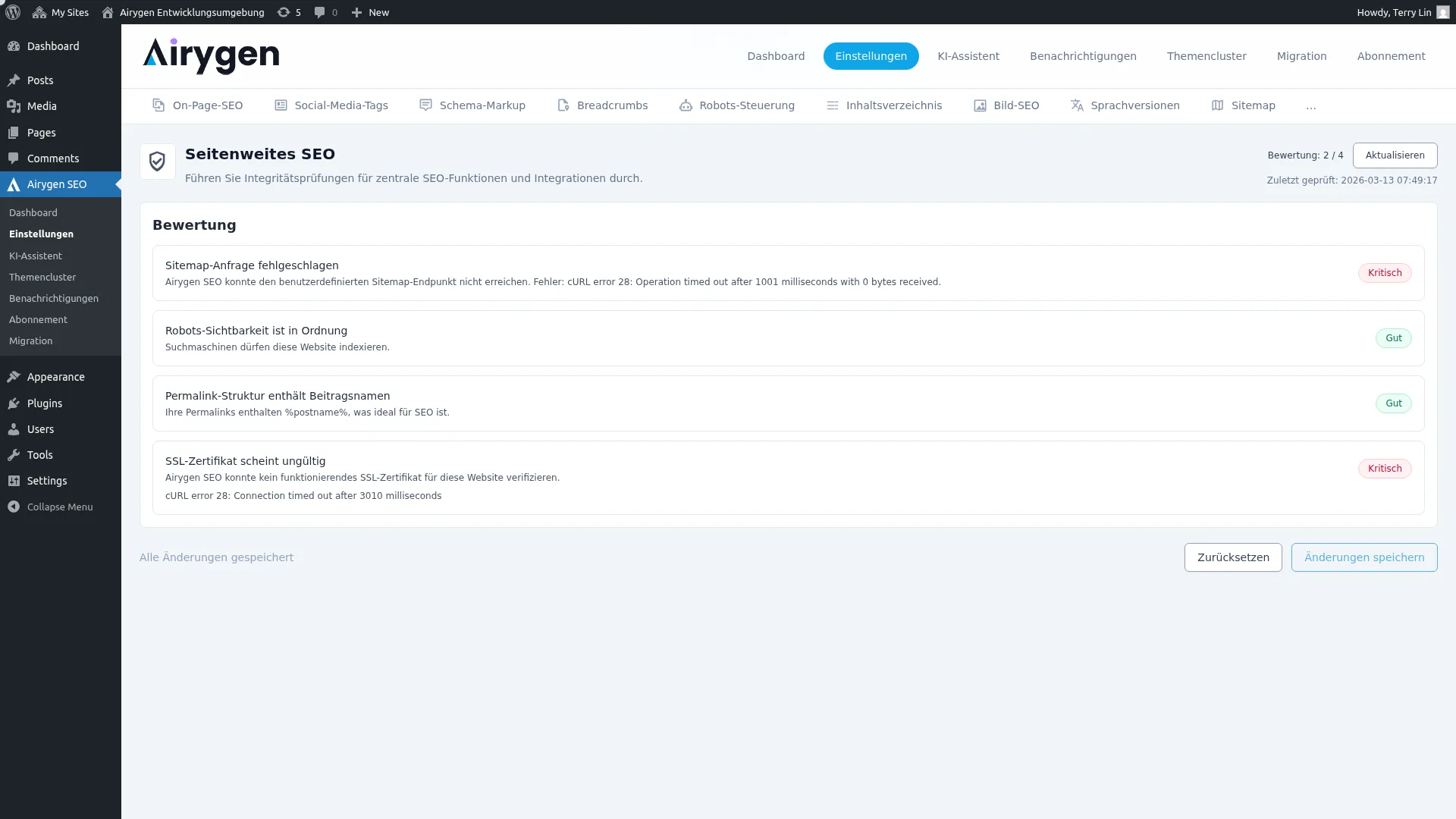Go to Benachrichtigungen in top navigation

pos(1083,56)
